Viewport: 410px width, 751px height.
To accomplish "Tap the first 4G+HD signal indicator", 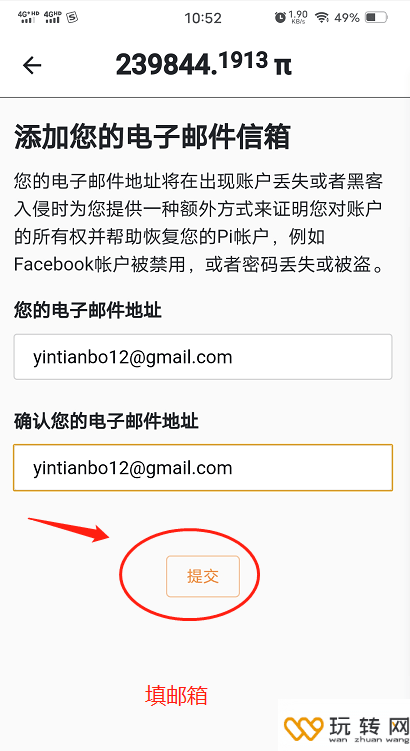I will [x=28, y=17].
